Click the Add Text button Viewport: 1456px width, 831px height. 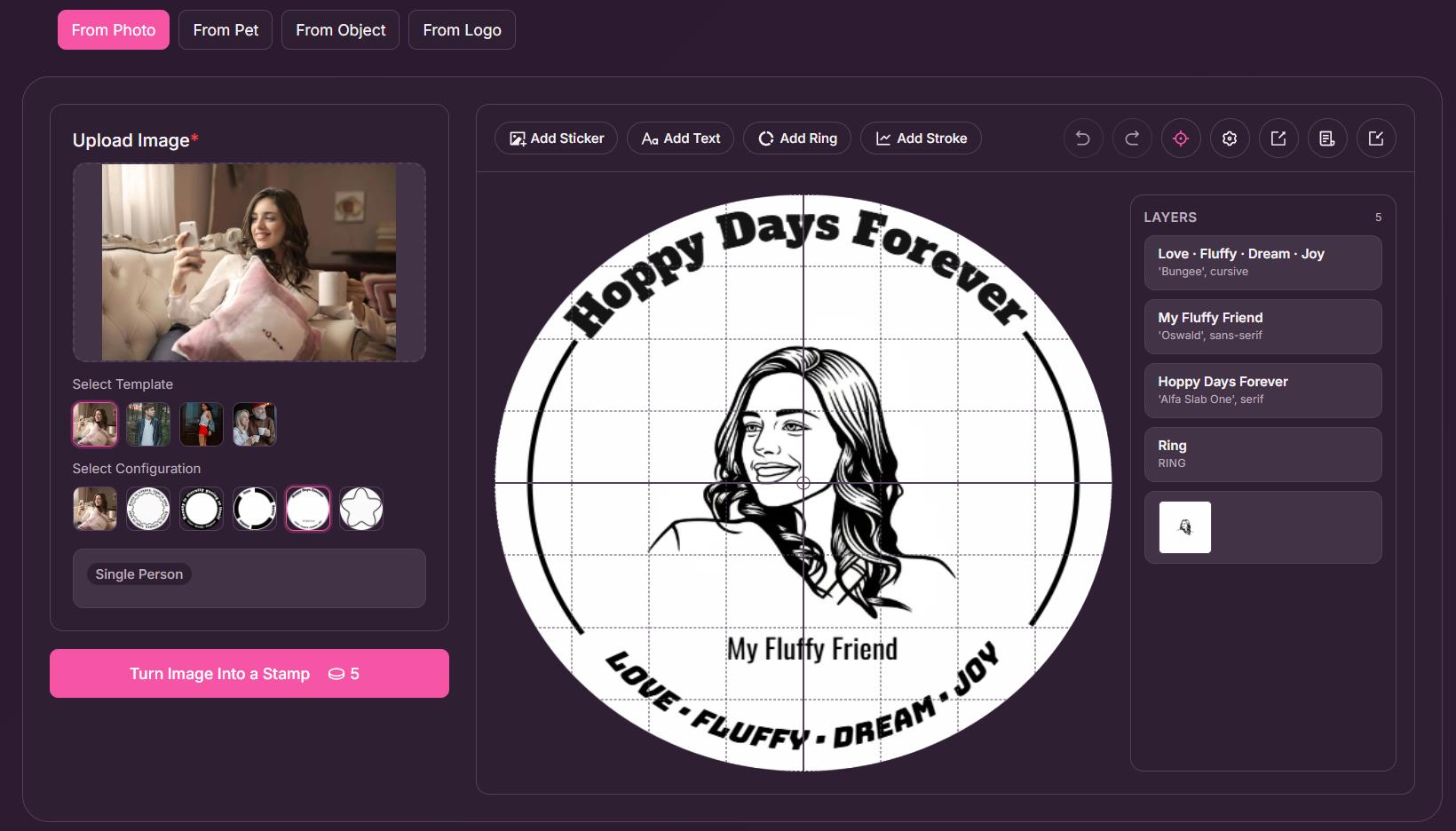tap(680, 138)
